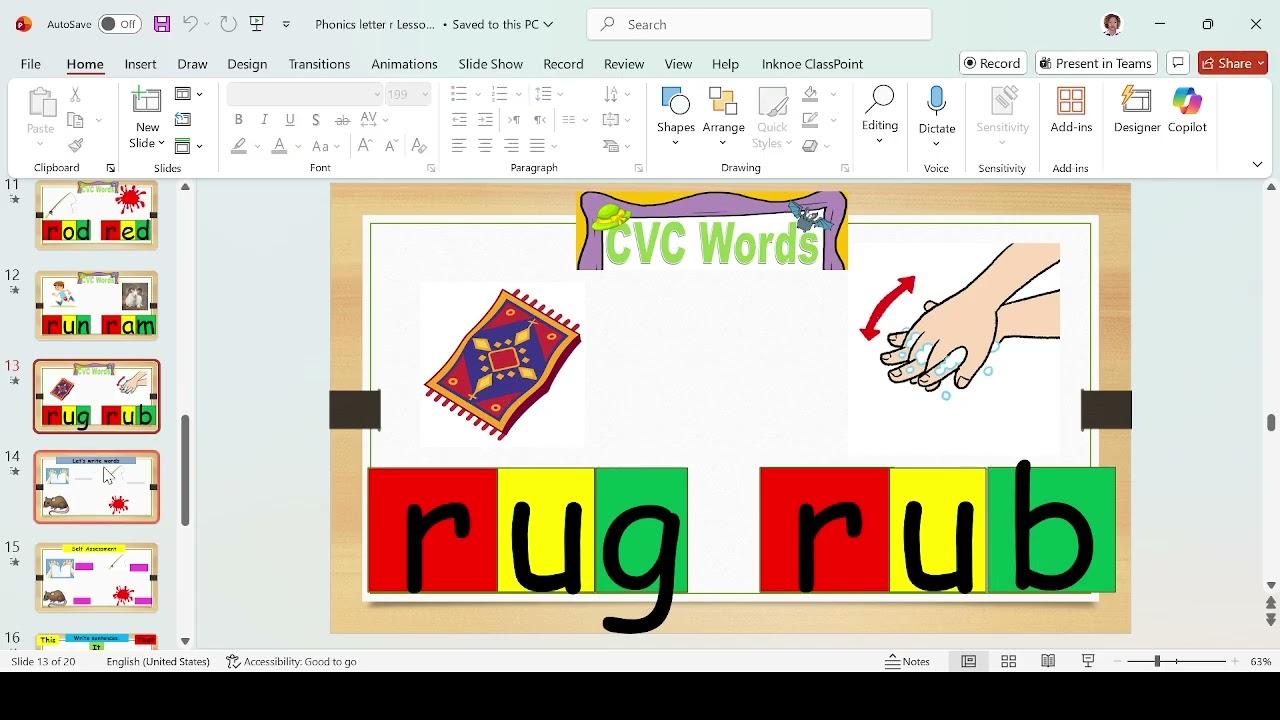
Task: Open the Animations tab
Action: click(x=404, y=64)
